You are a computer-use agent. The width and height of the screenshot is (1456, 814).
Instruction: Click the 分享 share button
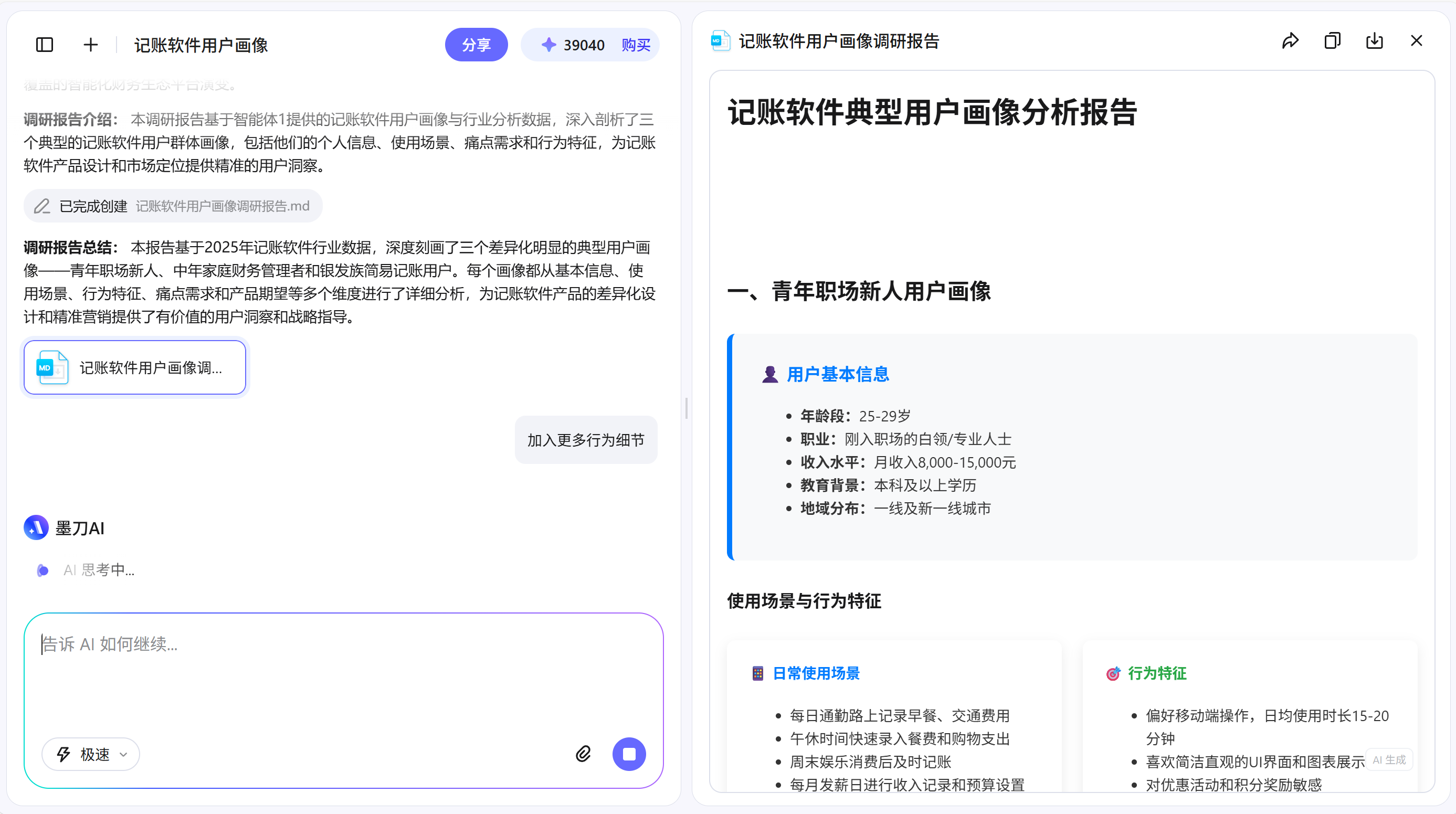point(477,45)
